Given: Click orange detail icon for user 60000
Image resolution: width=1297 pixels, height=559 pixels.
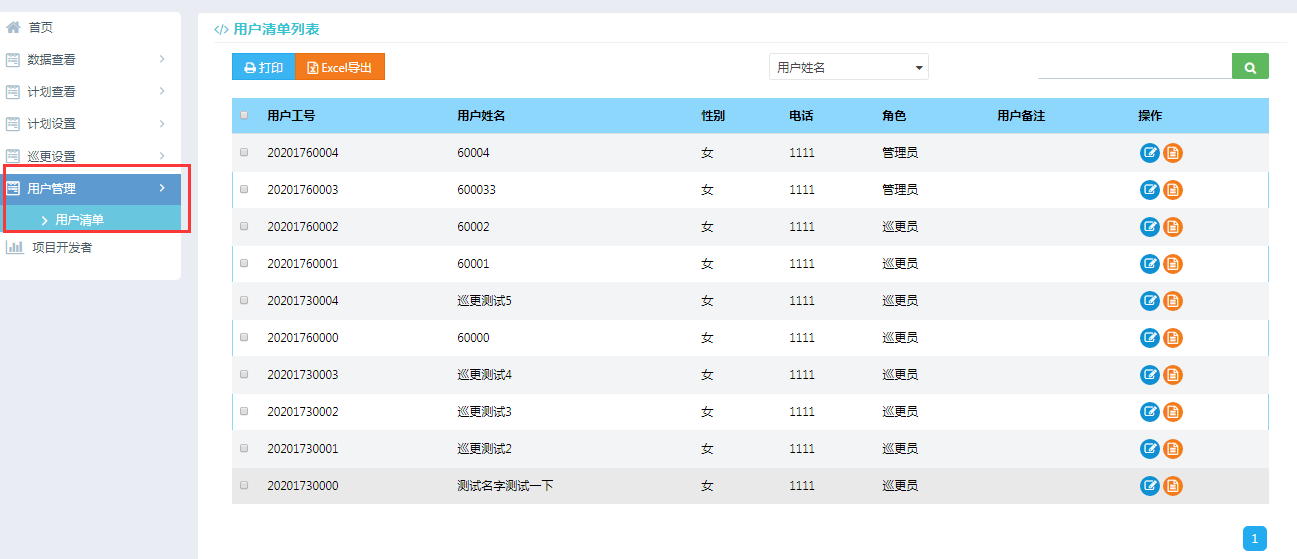Looking at the screenshot, I should coord(1173,338).
